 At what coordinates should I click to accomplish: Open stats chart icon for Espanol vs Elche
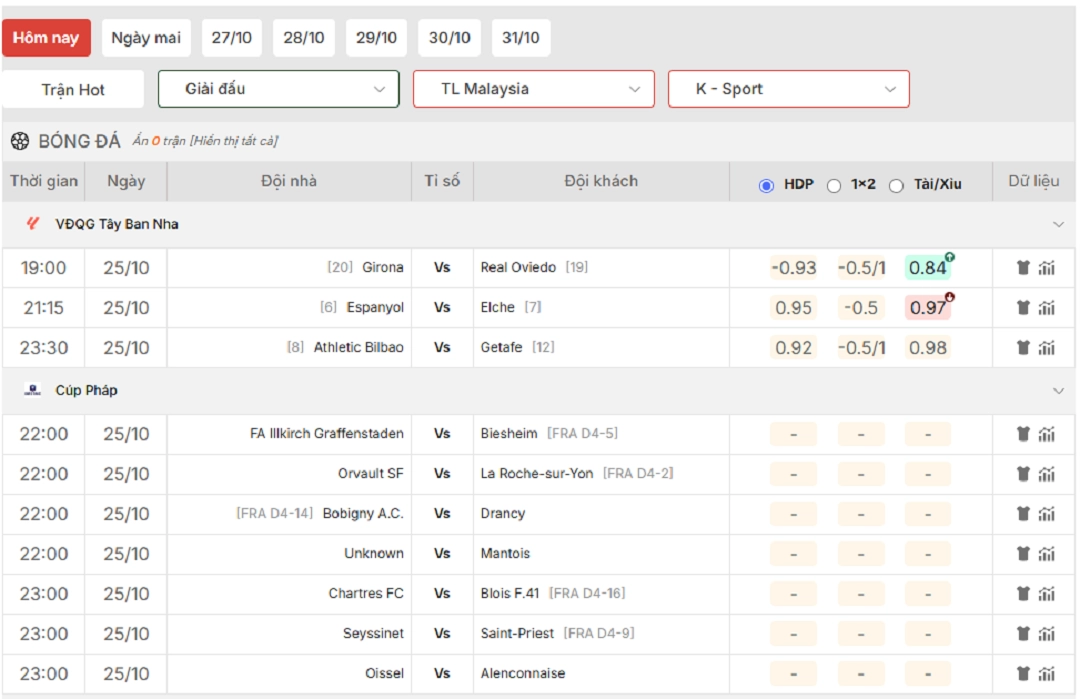tap(1047, 308)
